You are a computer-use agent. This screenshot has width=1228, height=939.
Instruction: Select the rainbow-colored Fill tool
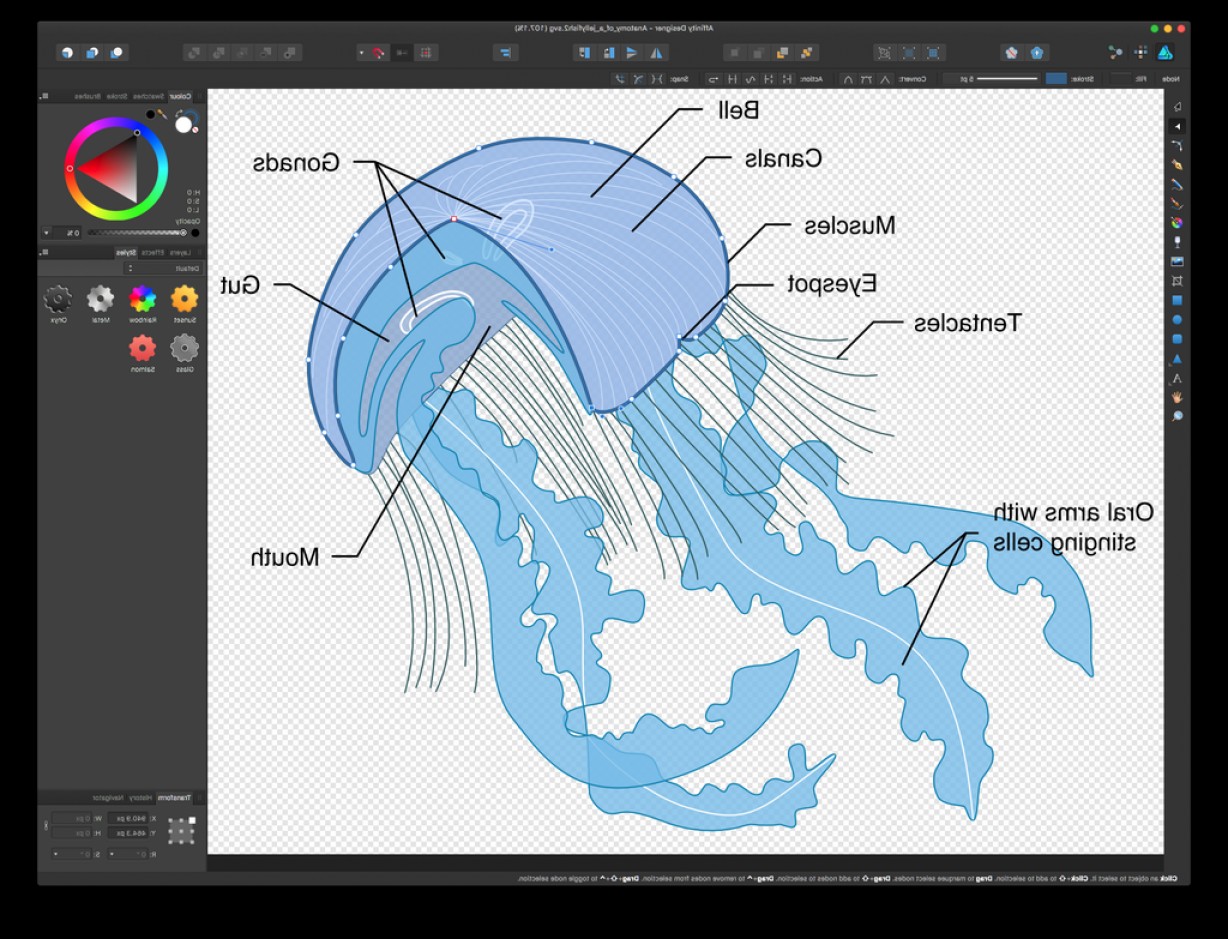tap(1177, 222)
